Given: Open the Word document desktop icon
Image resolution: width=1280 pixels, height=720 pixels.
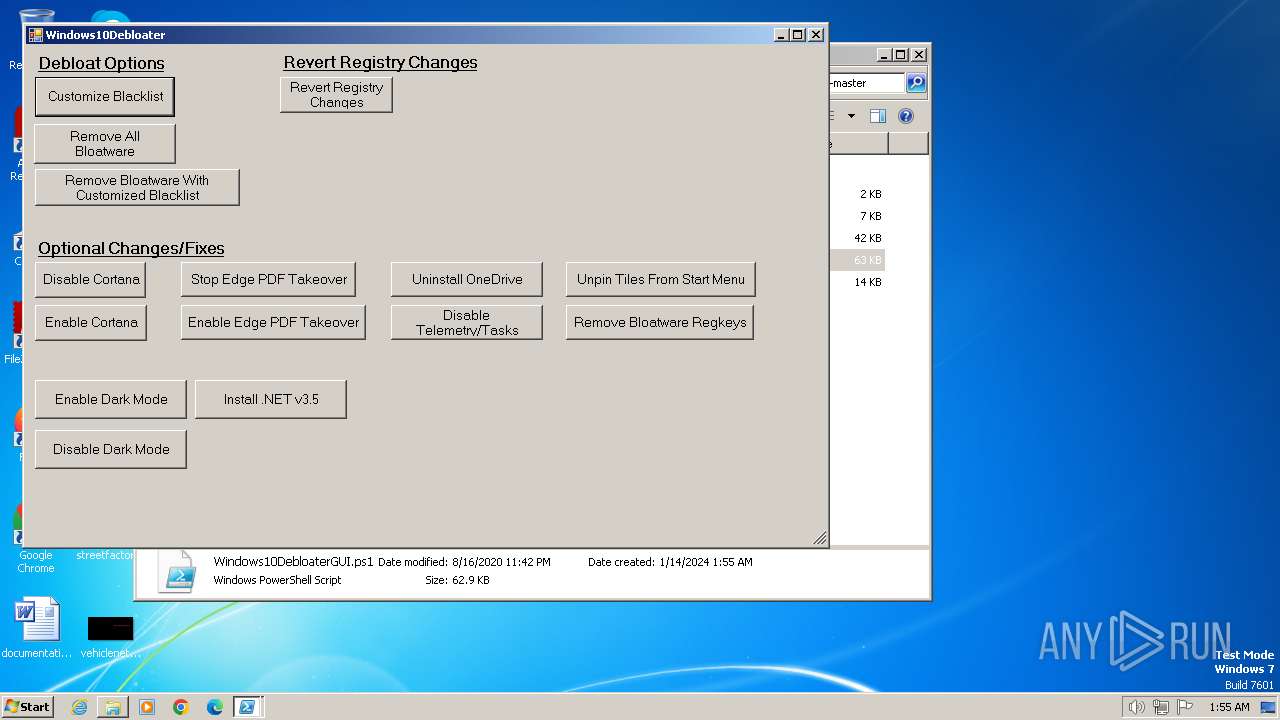Looking at the screenshot, I should 37,628.
